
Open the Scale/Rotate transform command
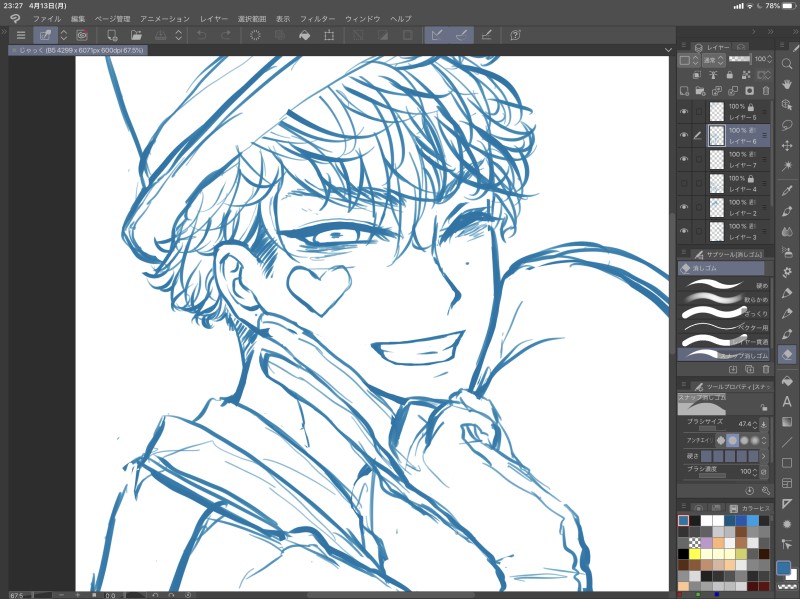(x=329, y=35)
